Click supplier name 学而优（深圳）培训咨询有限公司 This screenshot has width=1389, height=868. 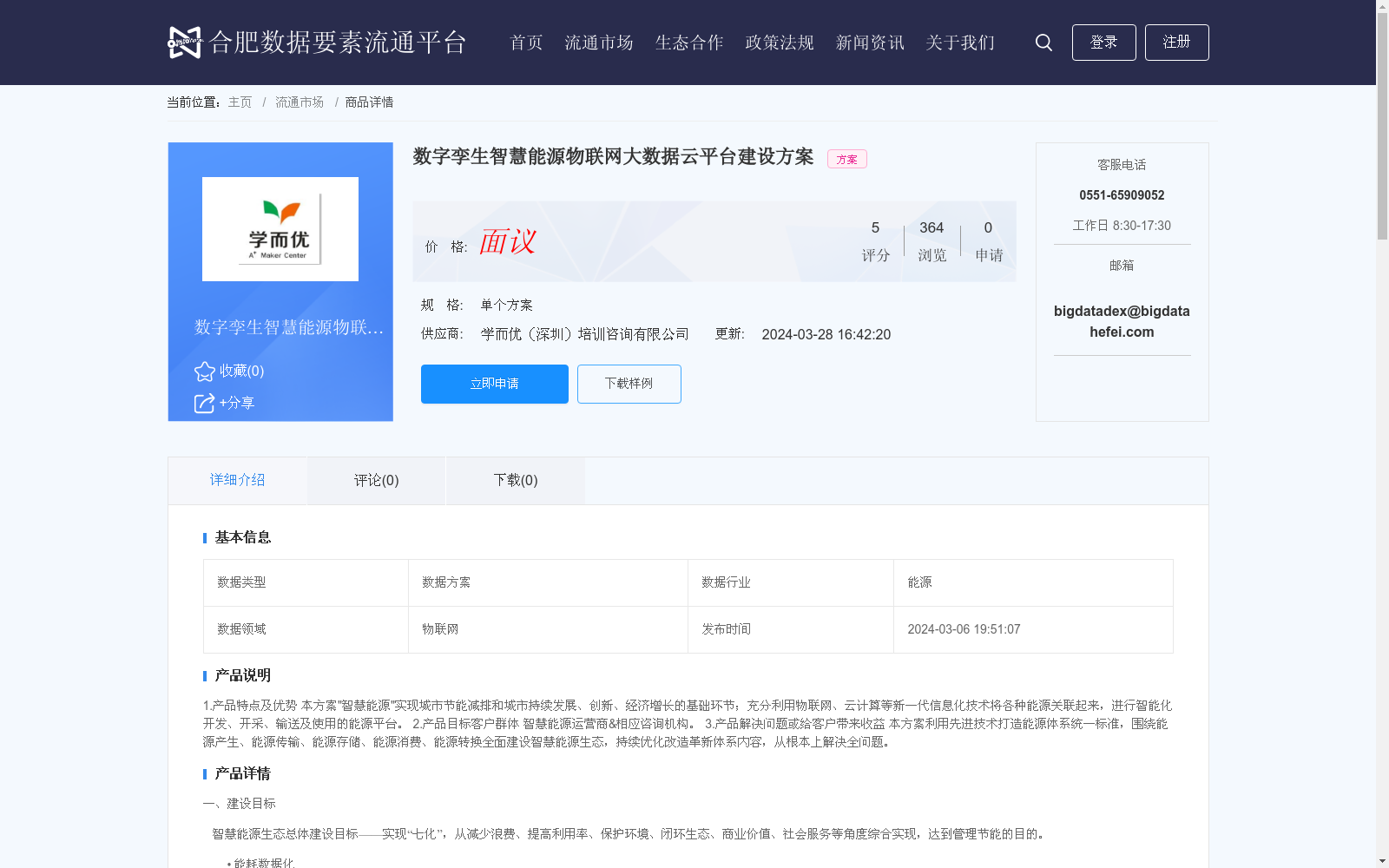click(585, 335)
